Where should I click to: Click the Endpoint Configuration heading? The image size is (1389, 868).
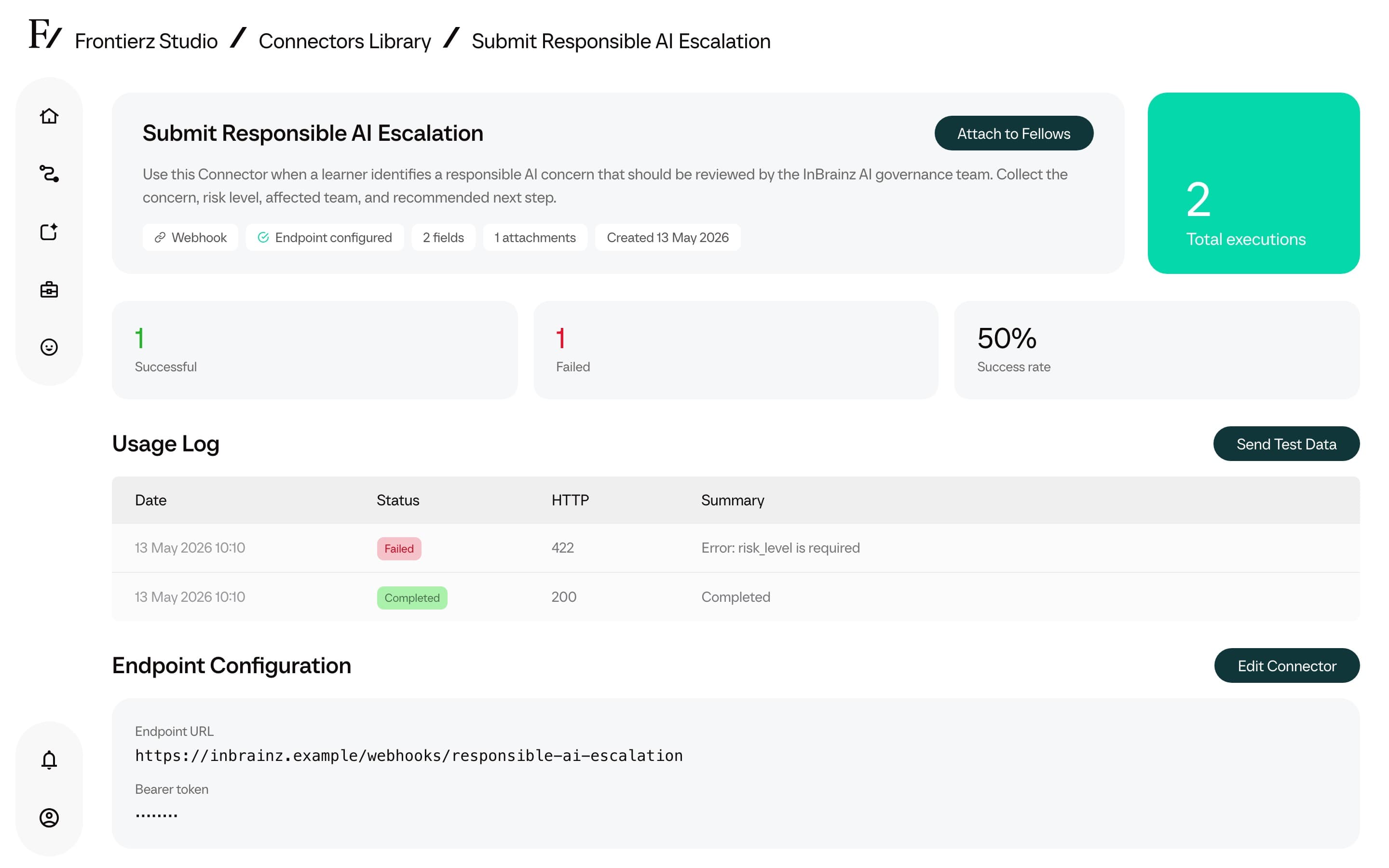tap(231, 665)
